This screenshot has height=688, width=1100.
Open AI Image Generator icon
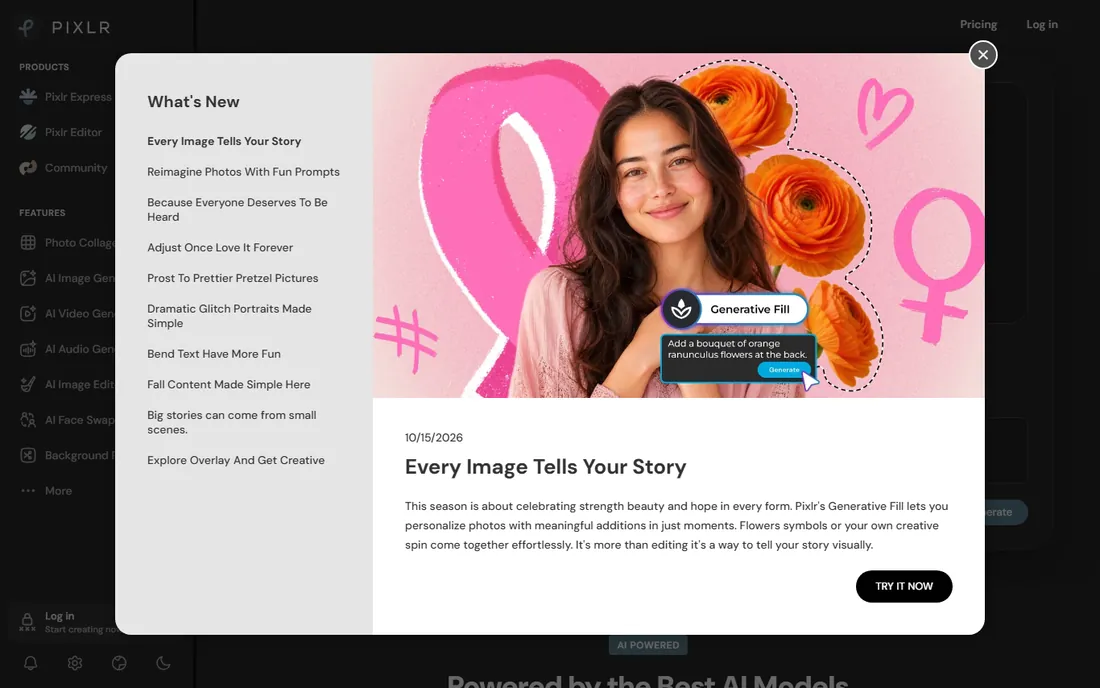coord(28,278)
